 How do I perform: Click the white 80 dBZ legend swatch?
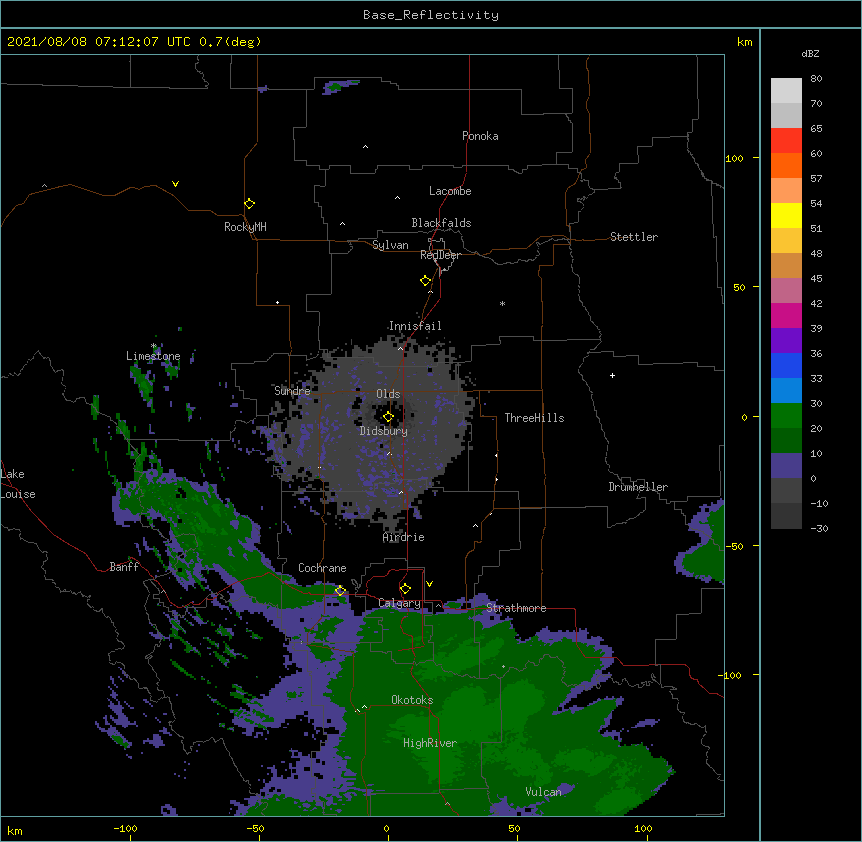786,90
